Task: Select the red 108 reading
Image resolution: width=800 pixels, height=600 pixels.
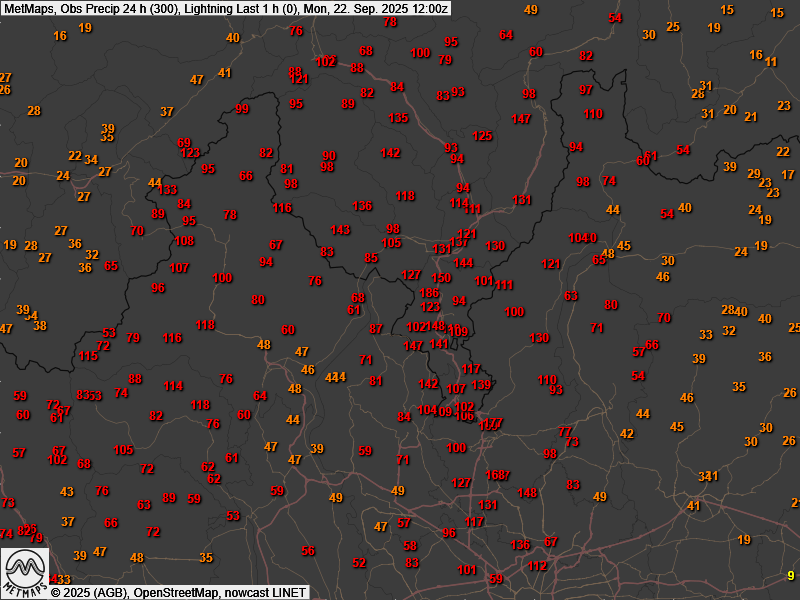Action: 184,241
